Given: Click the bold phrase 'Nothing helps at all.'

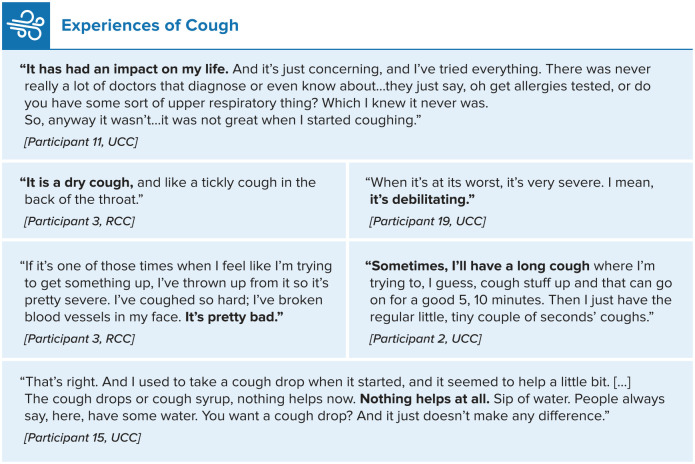Looking at the screenshot, I should (425, 399).
